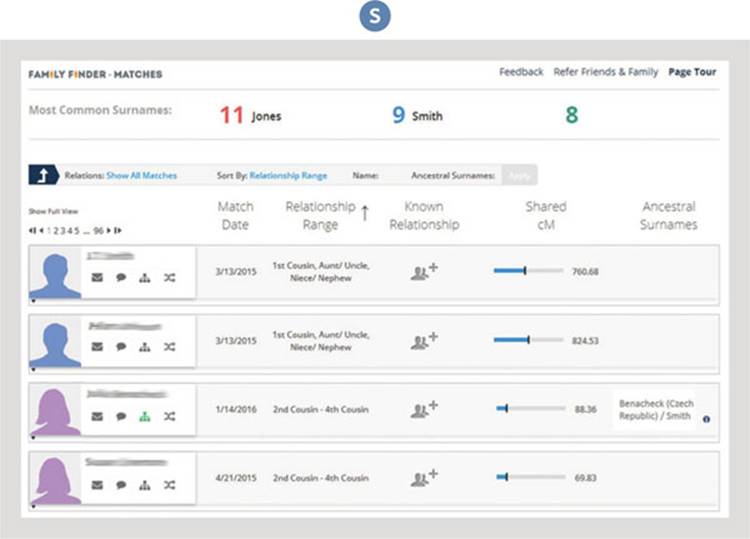Image resolution: width=750 pixels, height=539 pixels.
Task: Add known relationship for the 760.68 cM match
Action: pyautogui.click(x=425, y=271)
